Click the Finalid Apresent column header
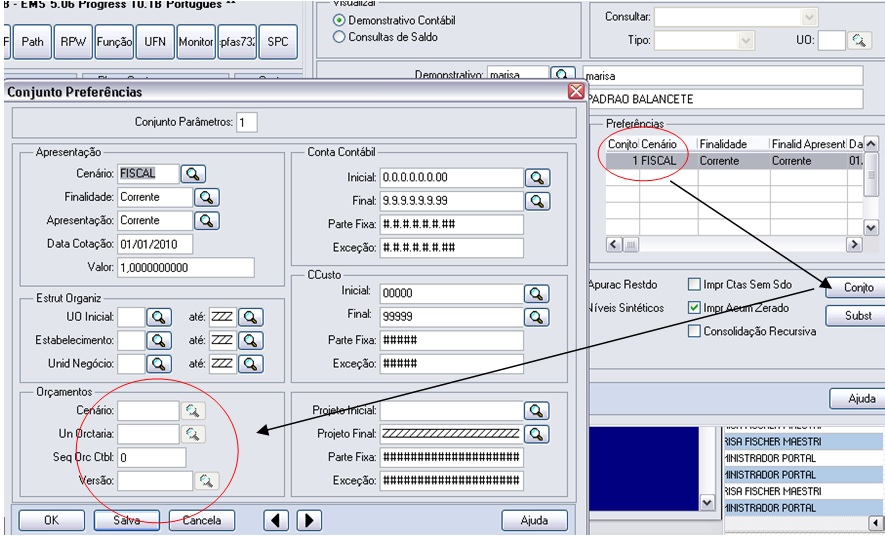 [x=808, y=144]
